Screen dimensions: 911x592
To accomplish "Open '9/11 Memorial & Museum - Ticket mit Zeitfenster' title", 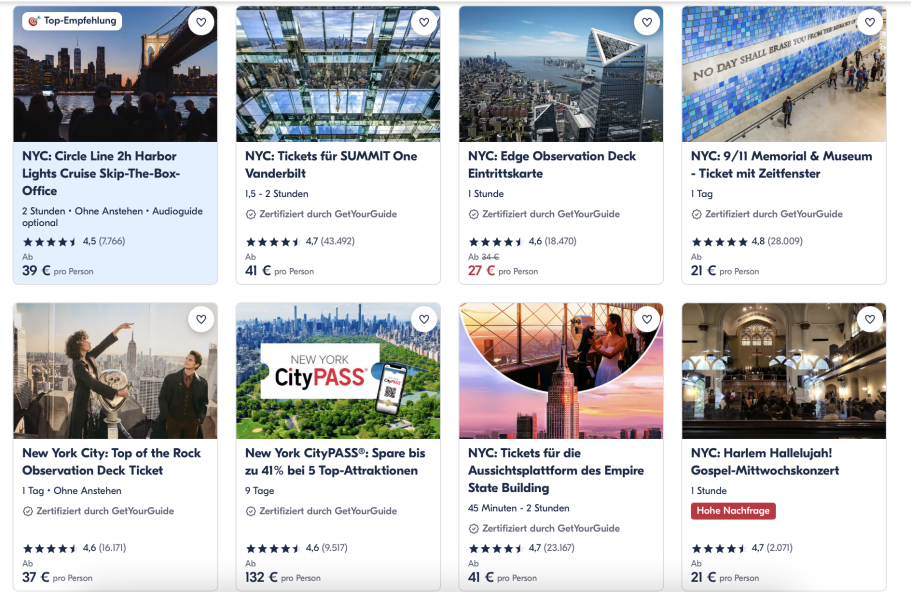I will 781,164.
